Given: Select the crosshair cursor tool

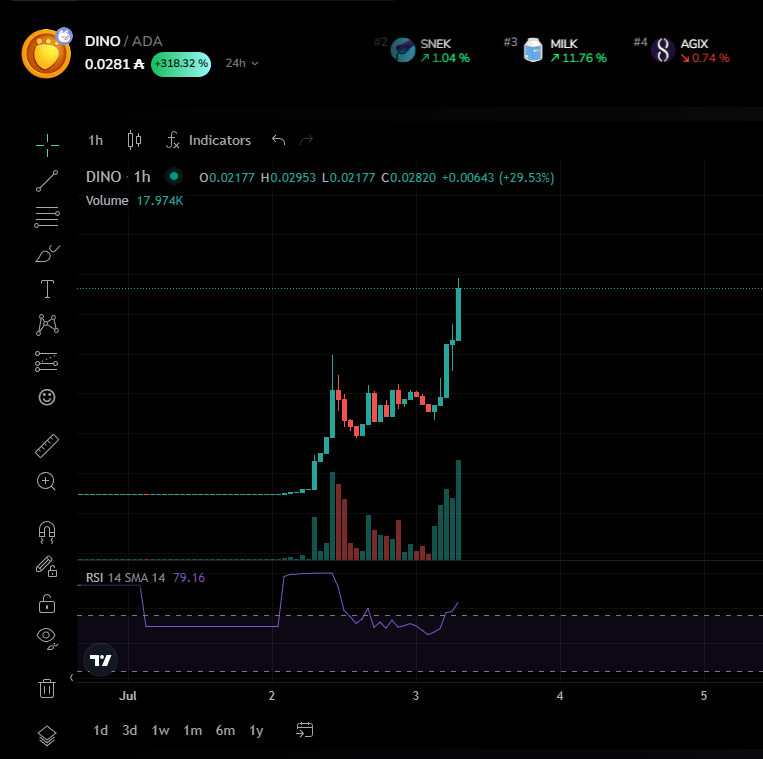Looking at the screenshot, I should 47,145.
